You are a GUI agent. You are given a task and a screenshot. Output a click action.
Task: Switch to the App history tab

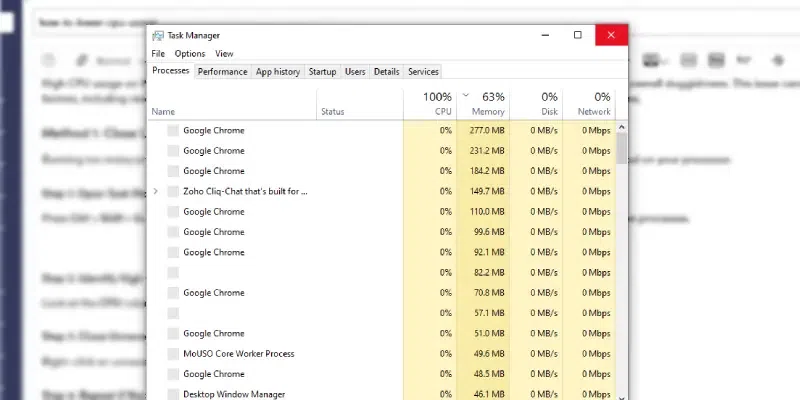click(x=278, y=72)
